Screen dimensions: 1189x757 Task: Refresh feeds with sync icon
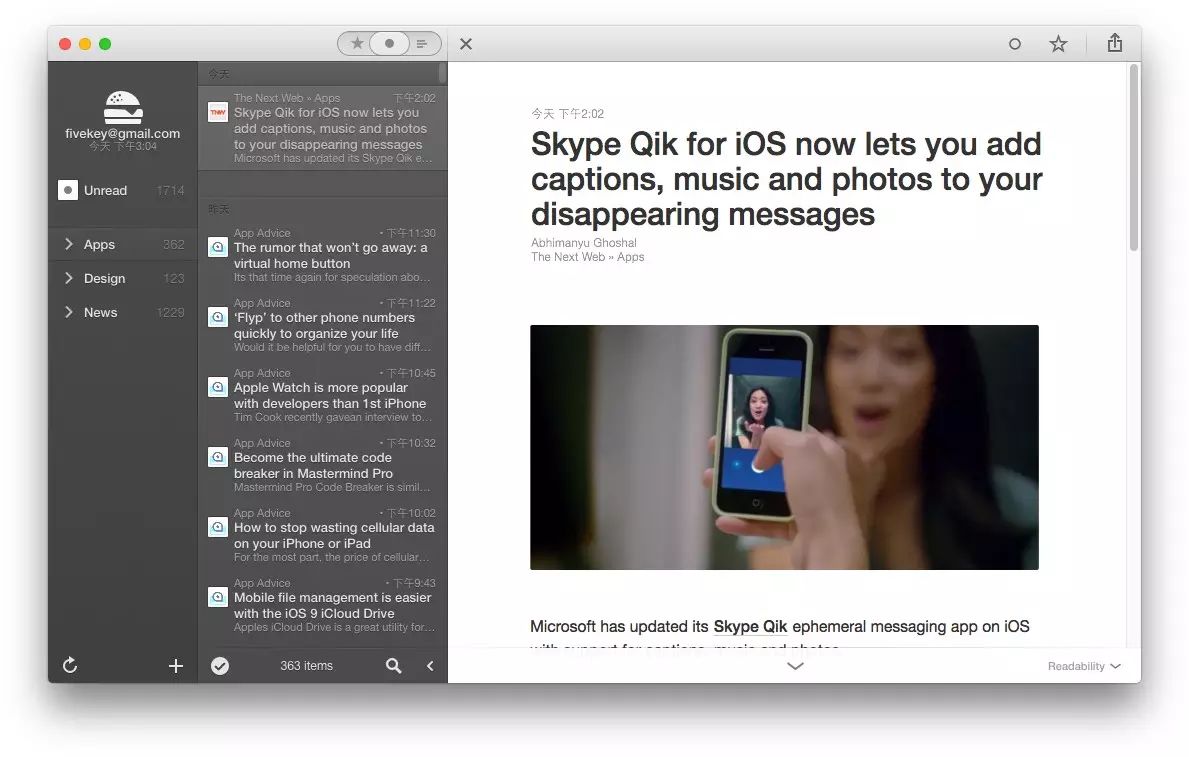70,665
